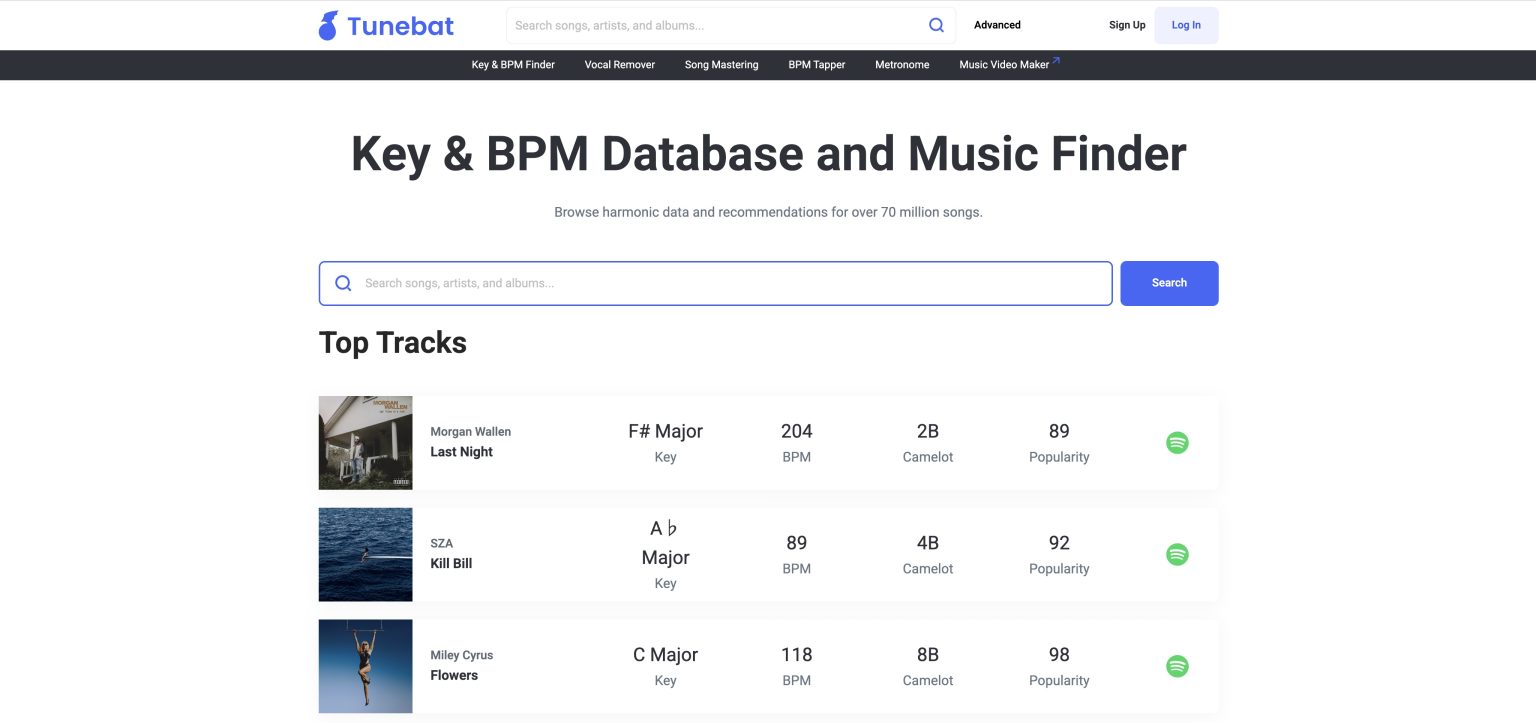
Task: Click the album artwork for Kill Bill
Action: click(365, 554)
